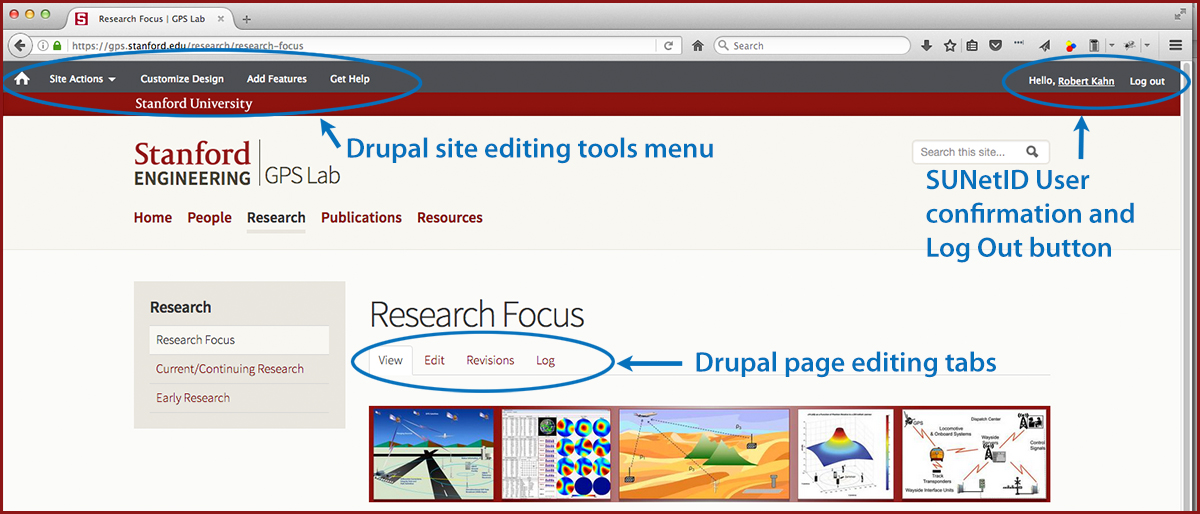Click the Customize Design menu item
The image size is (1200, 514).
(182, 79)
